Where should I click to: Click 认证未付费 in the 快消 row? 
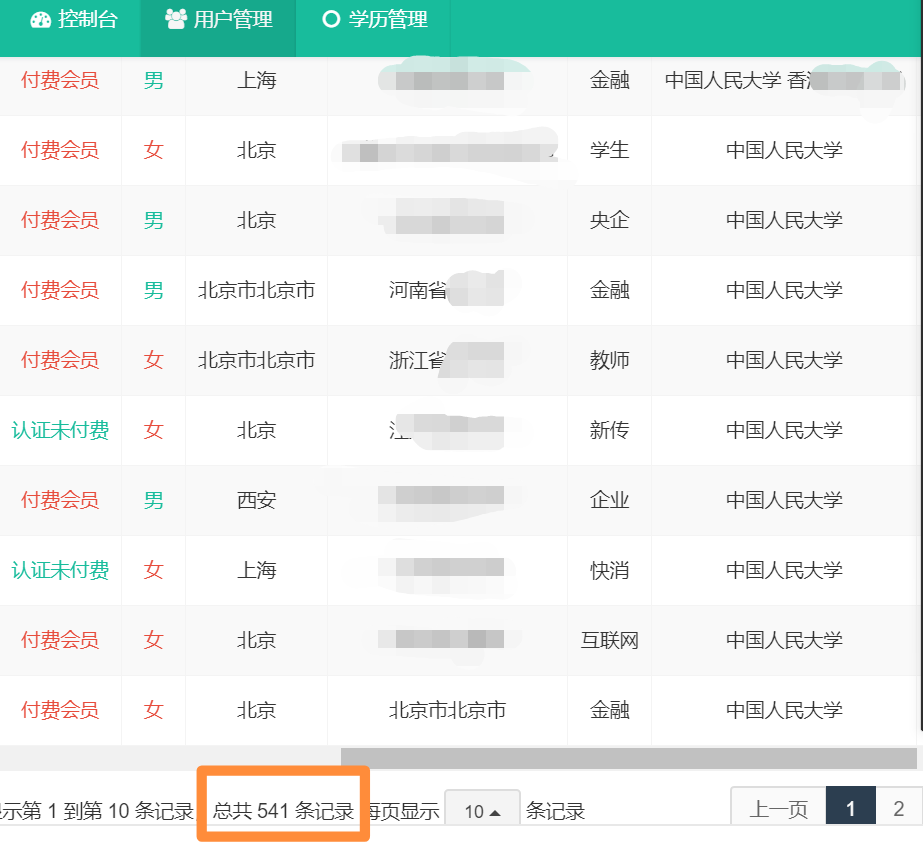(x=60, y=570)
